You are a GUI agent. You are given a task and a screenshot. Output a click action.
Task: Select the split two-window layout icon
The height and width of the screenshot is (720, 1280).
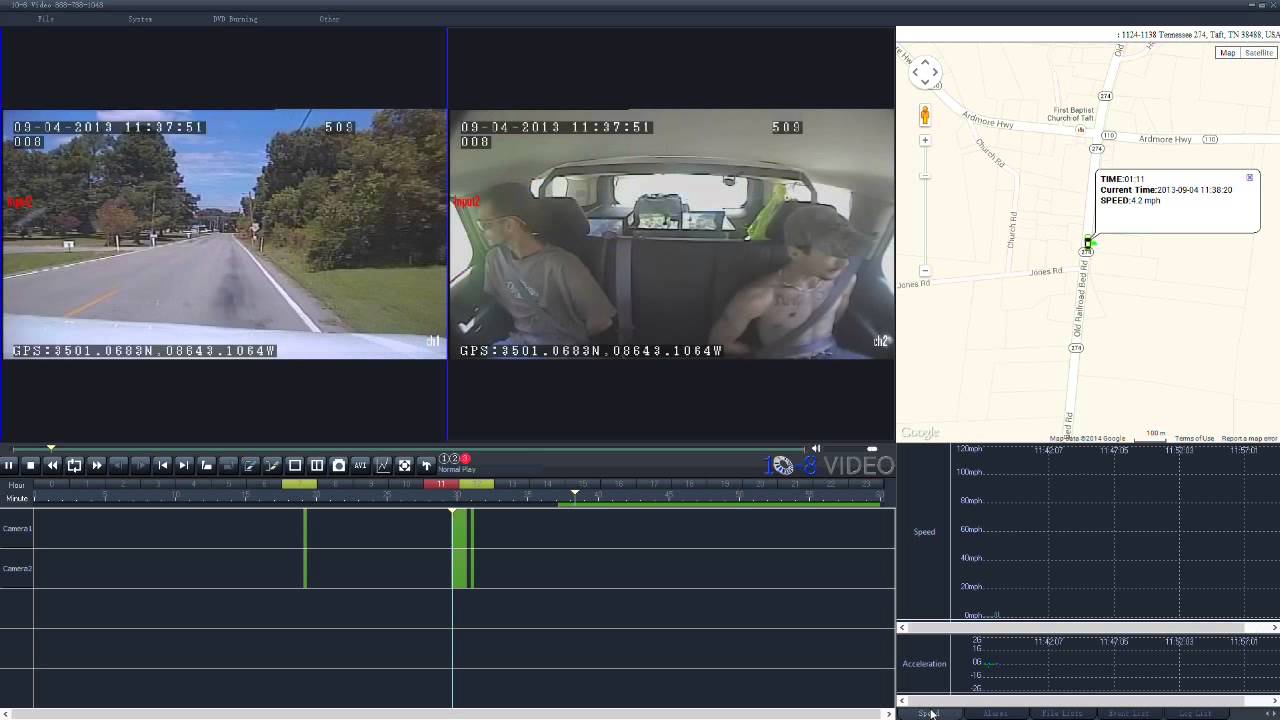pos(317,465)
